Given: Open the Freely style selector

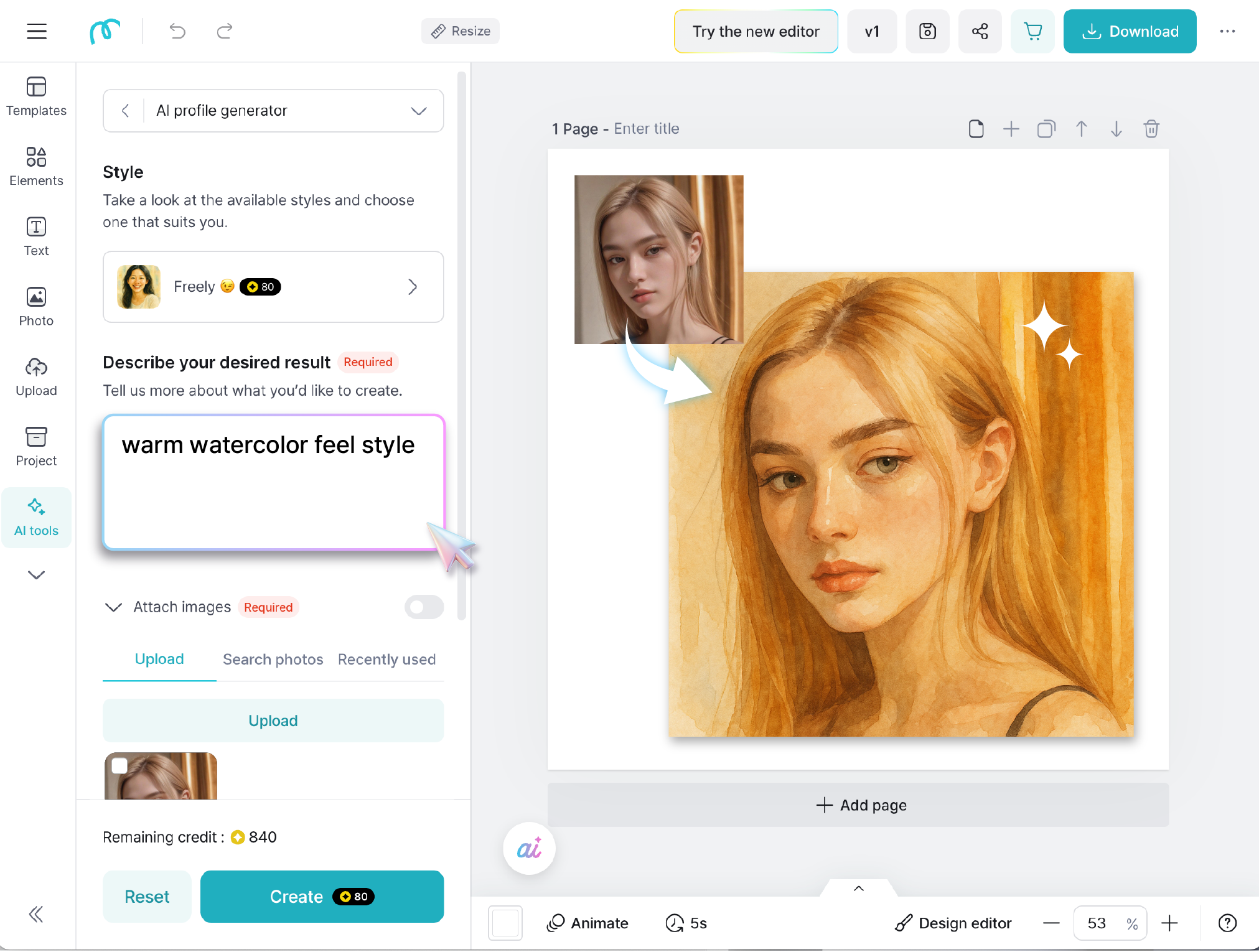Looking at the screenshot, I should point(273,287).
